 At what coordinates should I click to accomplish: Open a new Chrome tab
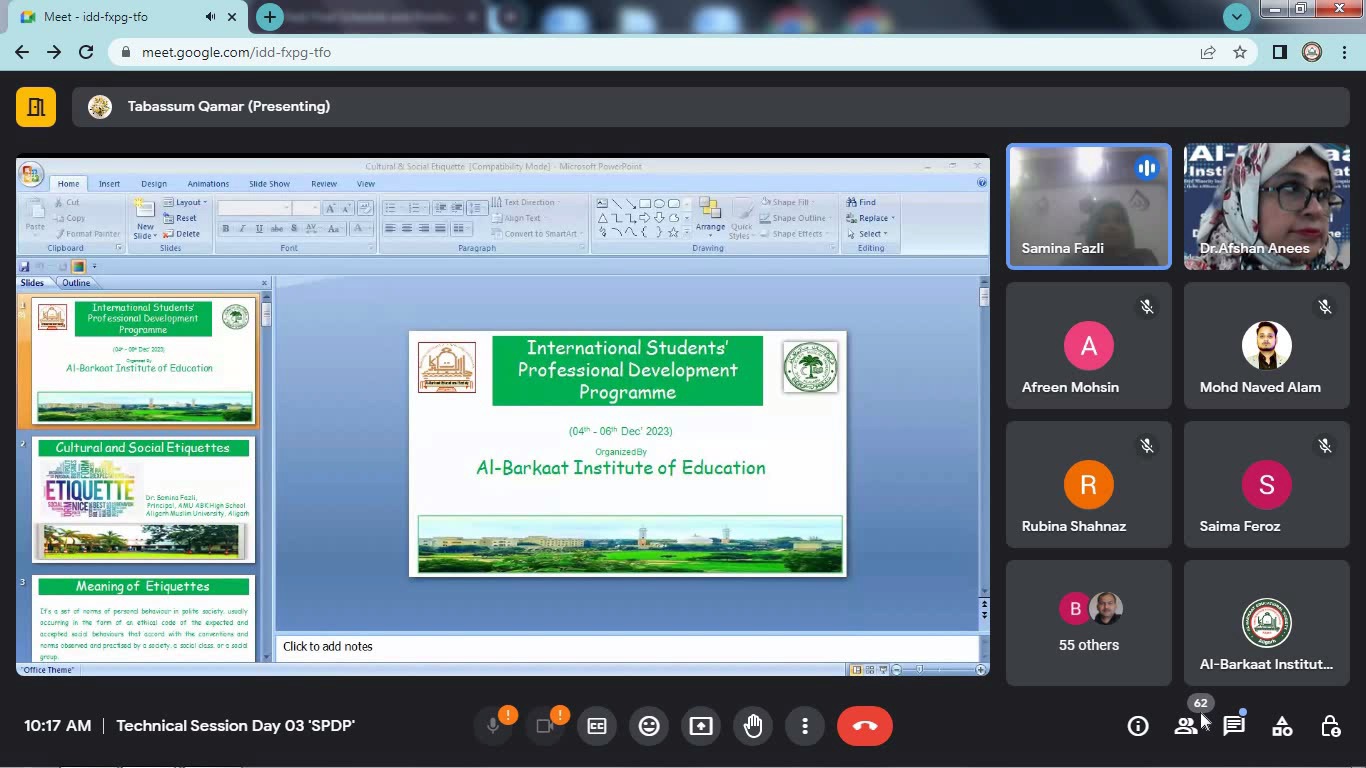[269, 17]
